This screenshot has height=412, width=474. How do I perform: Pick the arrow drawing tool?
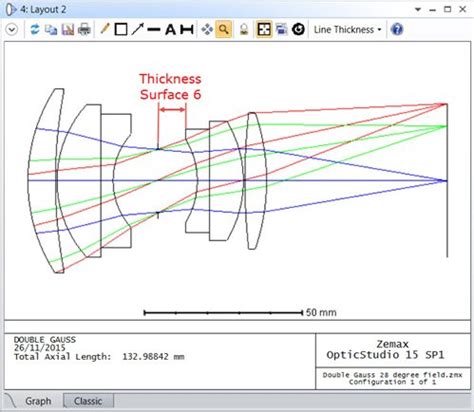tap(137, 29)
